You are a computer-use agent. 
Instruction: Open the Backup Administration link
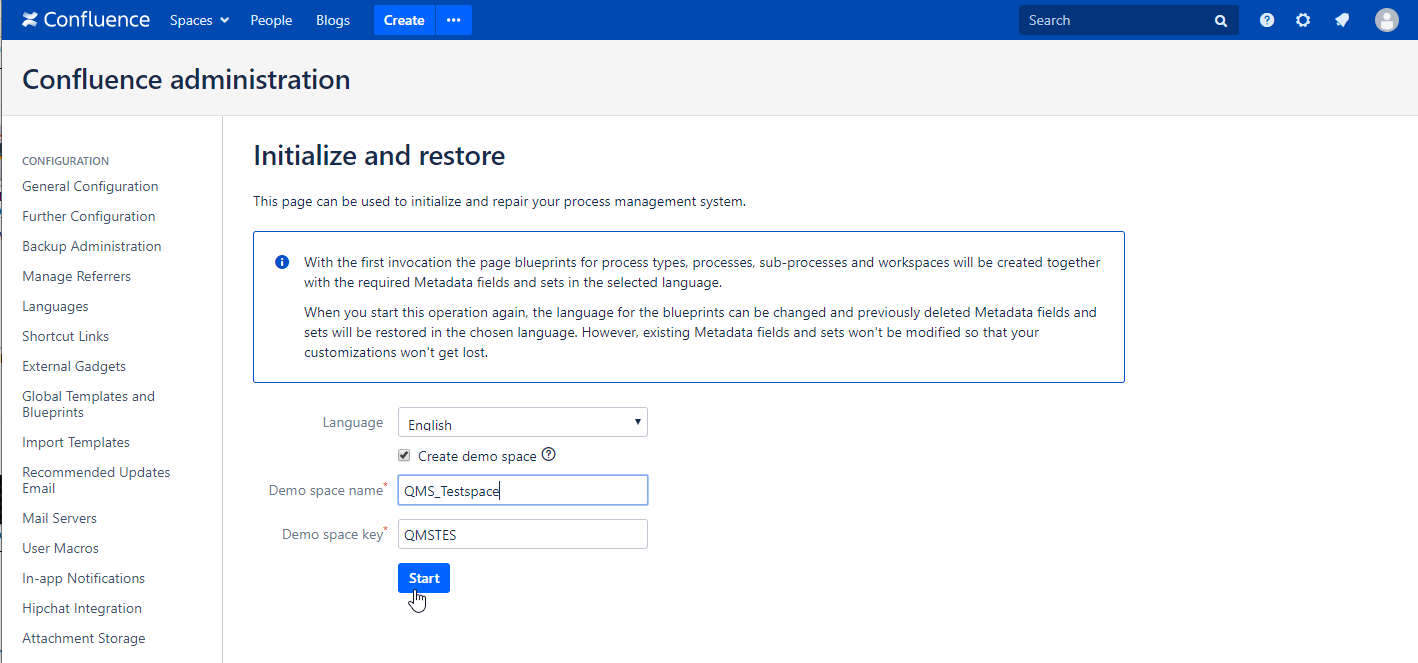[x=91, y=245]
